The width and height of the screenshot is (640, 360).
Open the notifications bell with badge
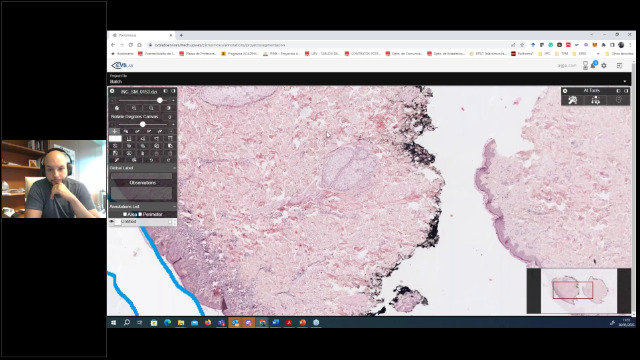pos(594,65)
